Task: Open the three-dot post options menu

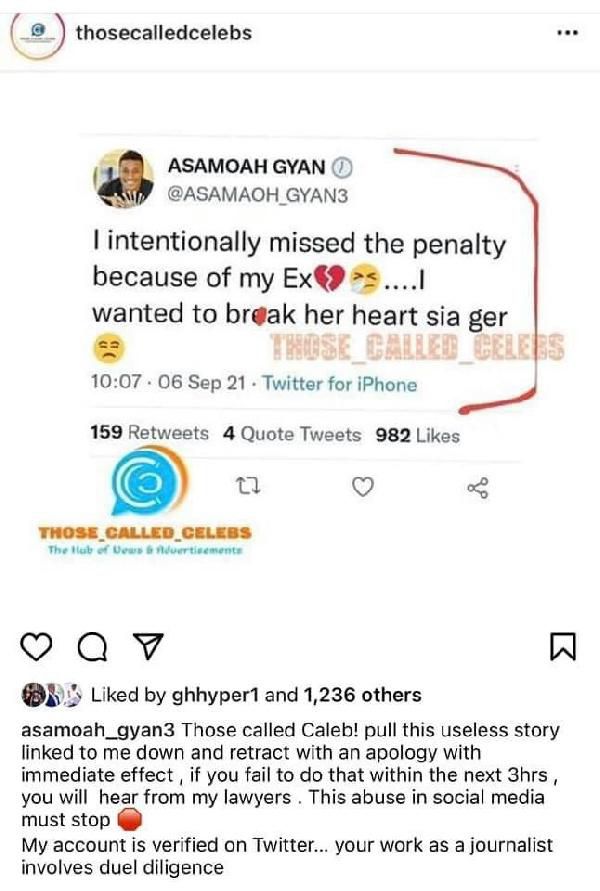Action: [x=567, y=33]
